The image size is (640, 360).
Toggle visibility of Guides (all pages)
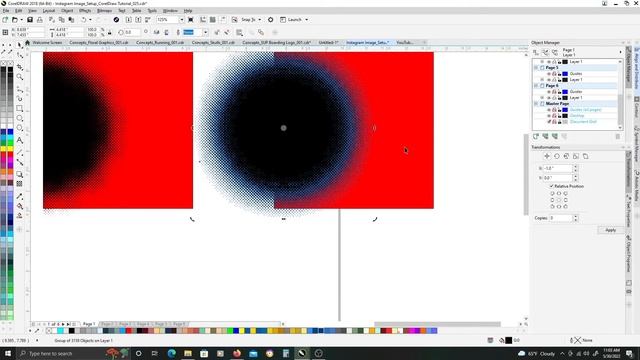tap(549, 110)
